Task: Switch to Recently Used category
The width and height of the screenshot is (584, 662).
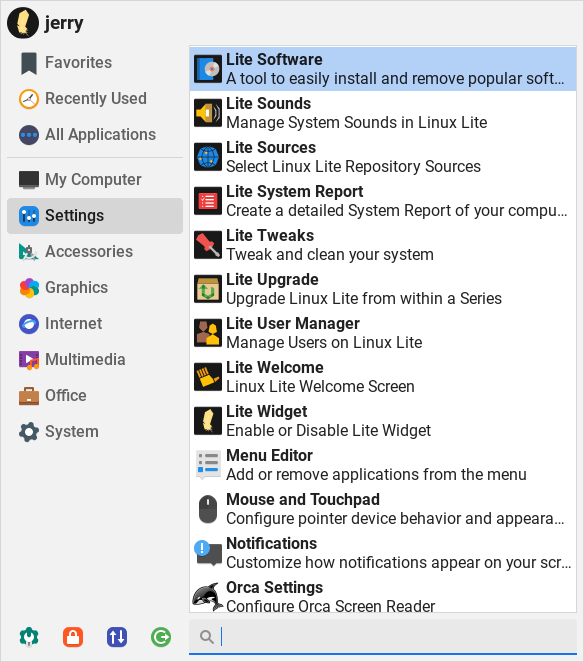Action: pyautogui.click(x=95, y=99)
